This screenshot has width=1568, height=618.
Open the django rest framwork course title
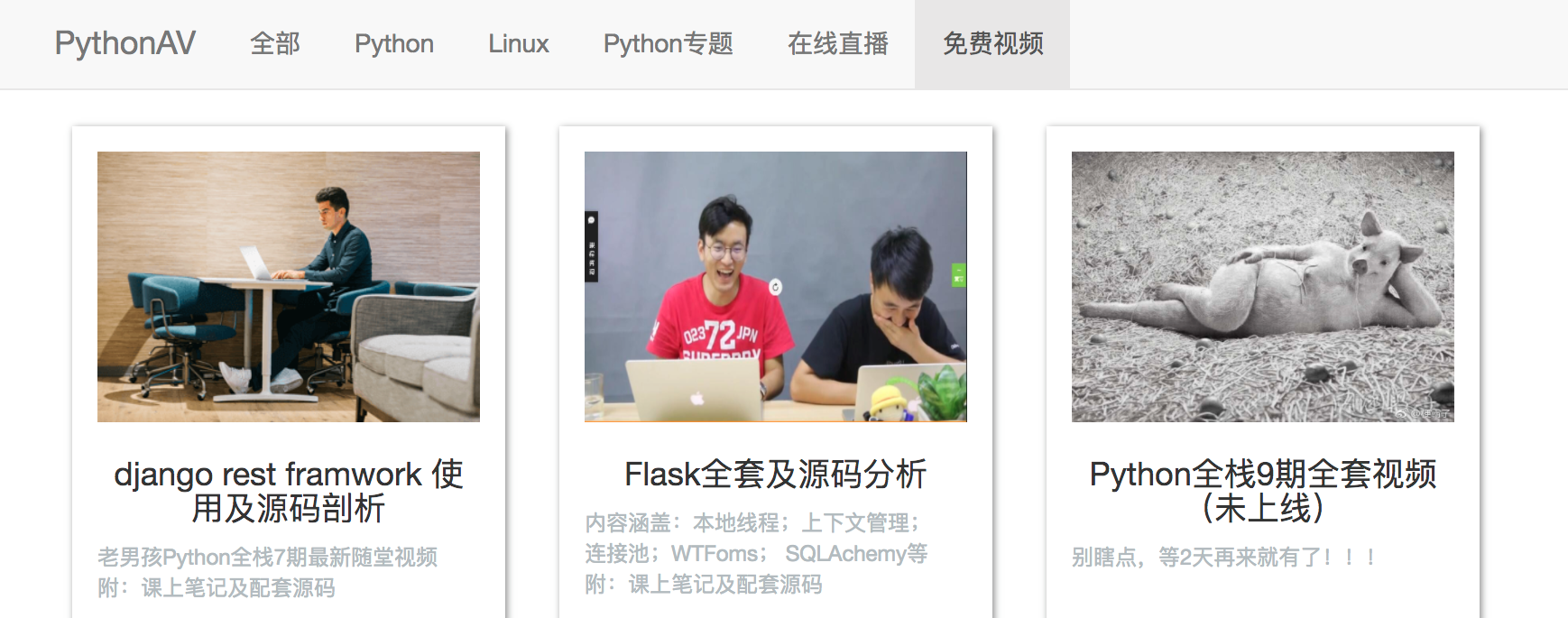(289, 491)
